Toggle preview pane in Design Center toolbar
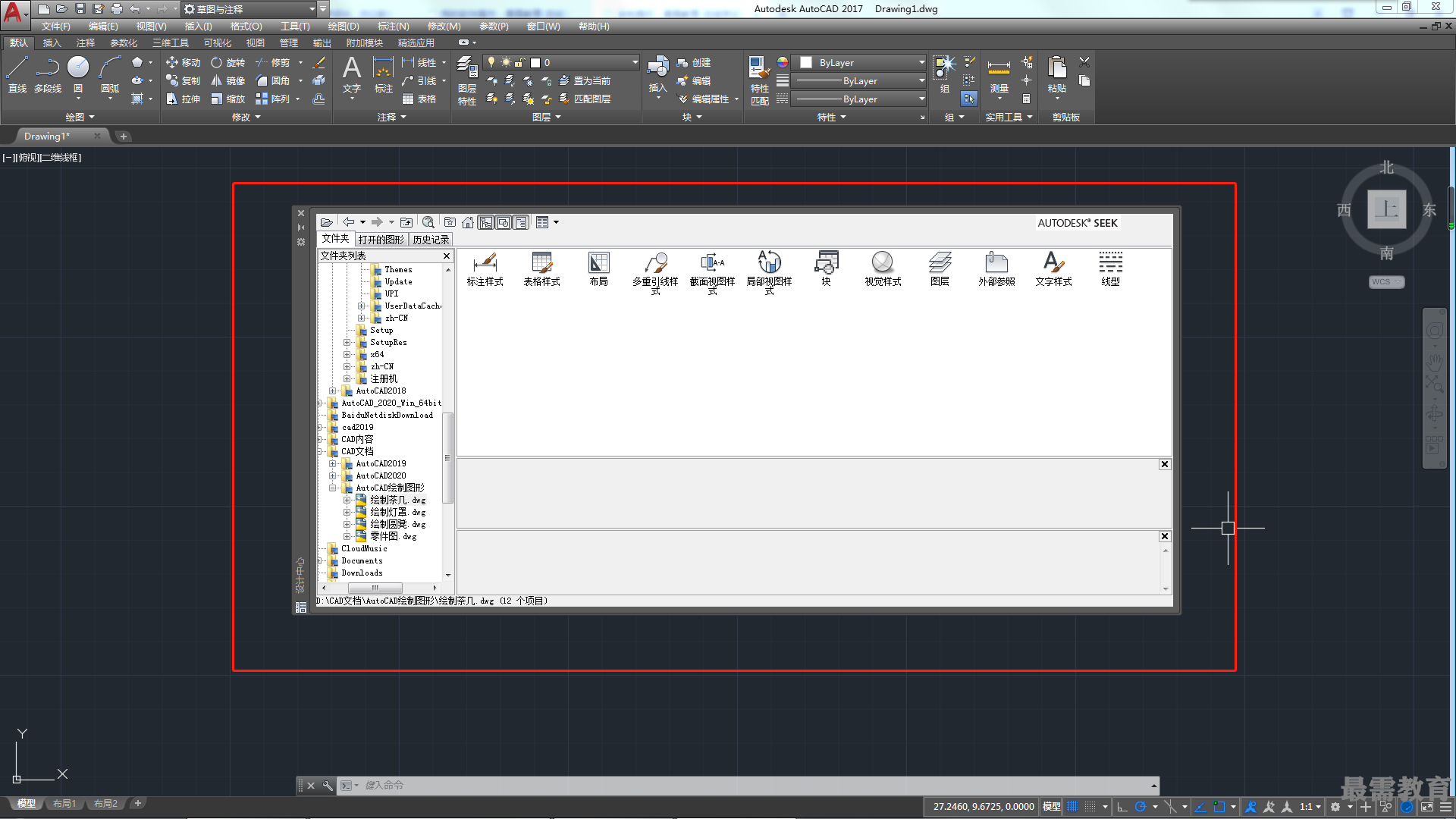Image resolution: width=1456 pixels, height=819 pixels. [x=504, y=222]
